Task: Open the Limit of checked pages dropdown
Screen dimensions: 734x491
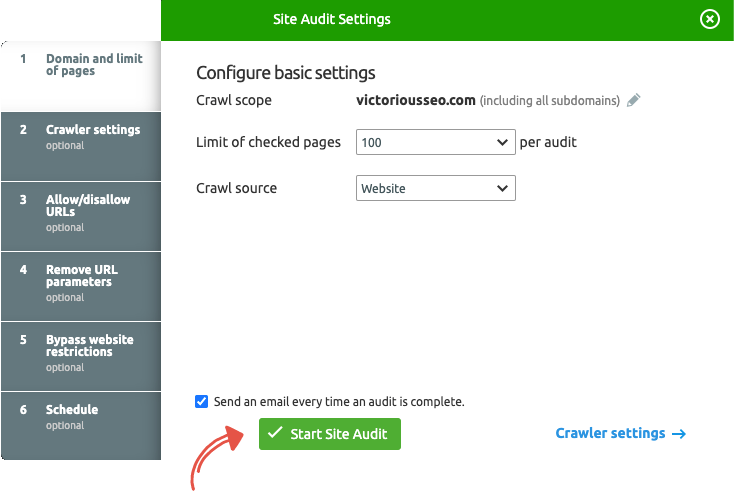Action: [x=435, y=143]
